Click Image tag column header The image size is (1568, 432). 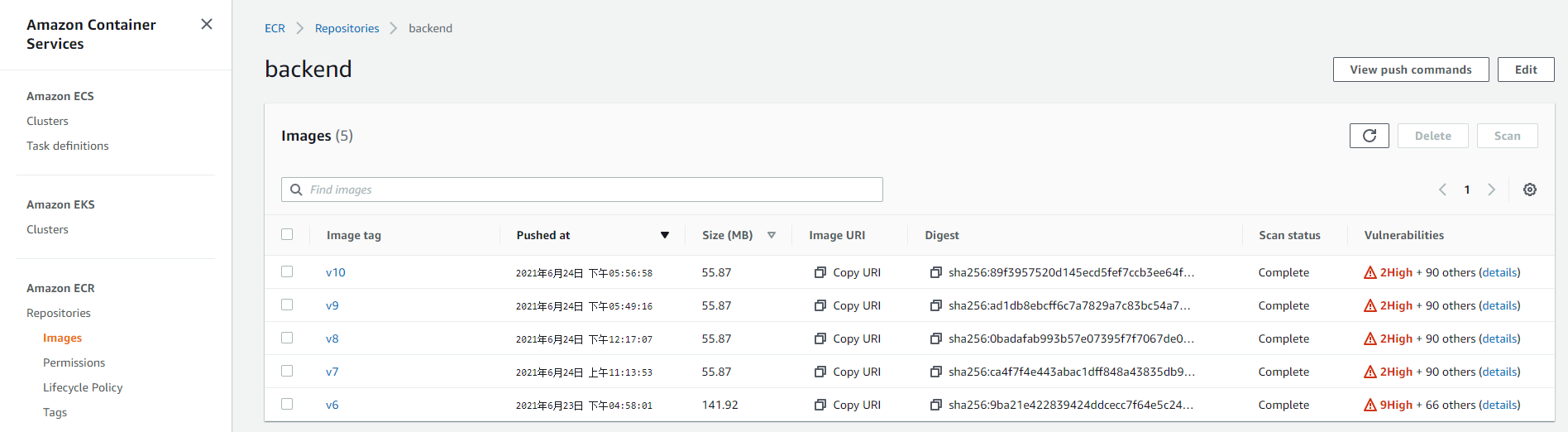pos(354,235)
